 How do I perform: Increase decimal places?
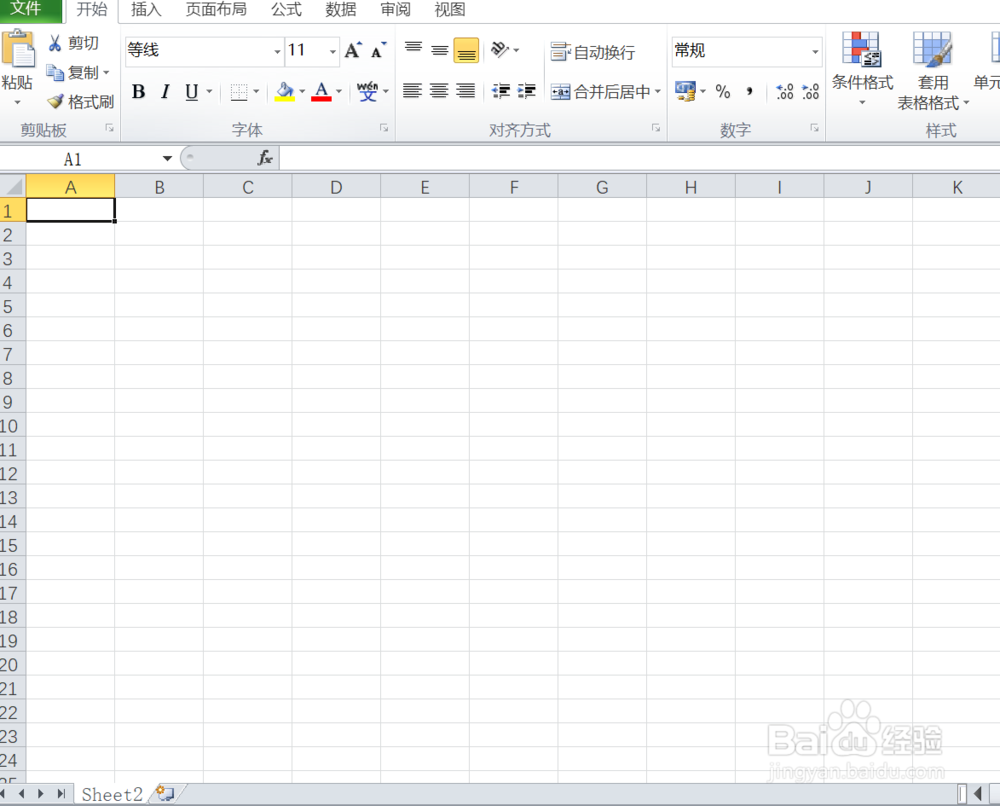coord(785,92)
